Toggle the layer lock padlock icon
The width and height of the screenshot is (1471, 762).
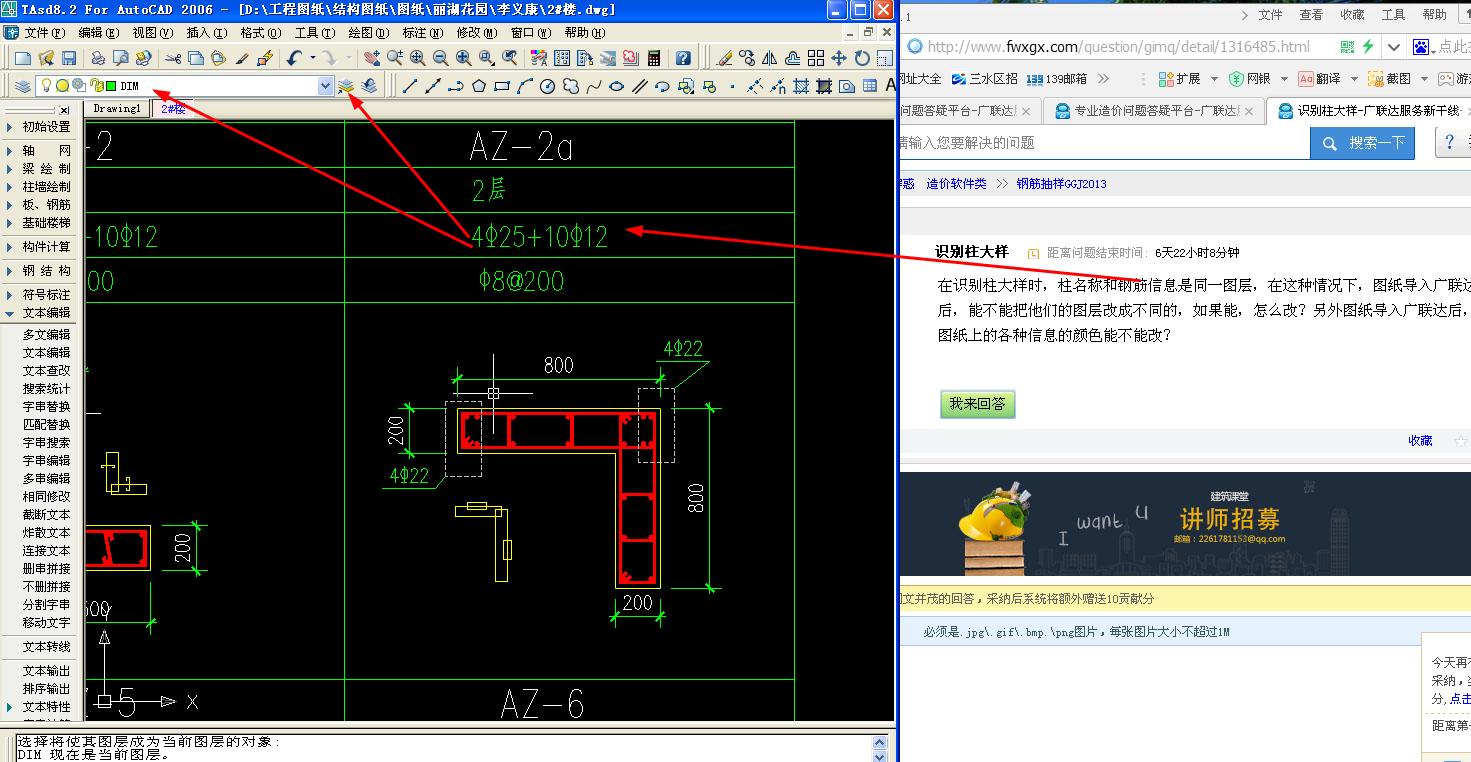point(96,86)
